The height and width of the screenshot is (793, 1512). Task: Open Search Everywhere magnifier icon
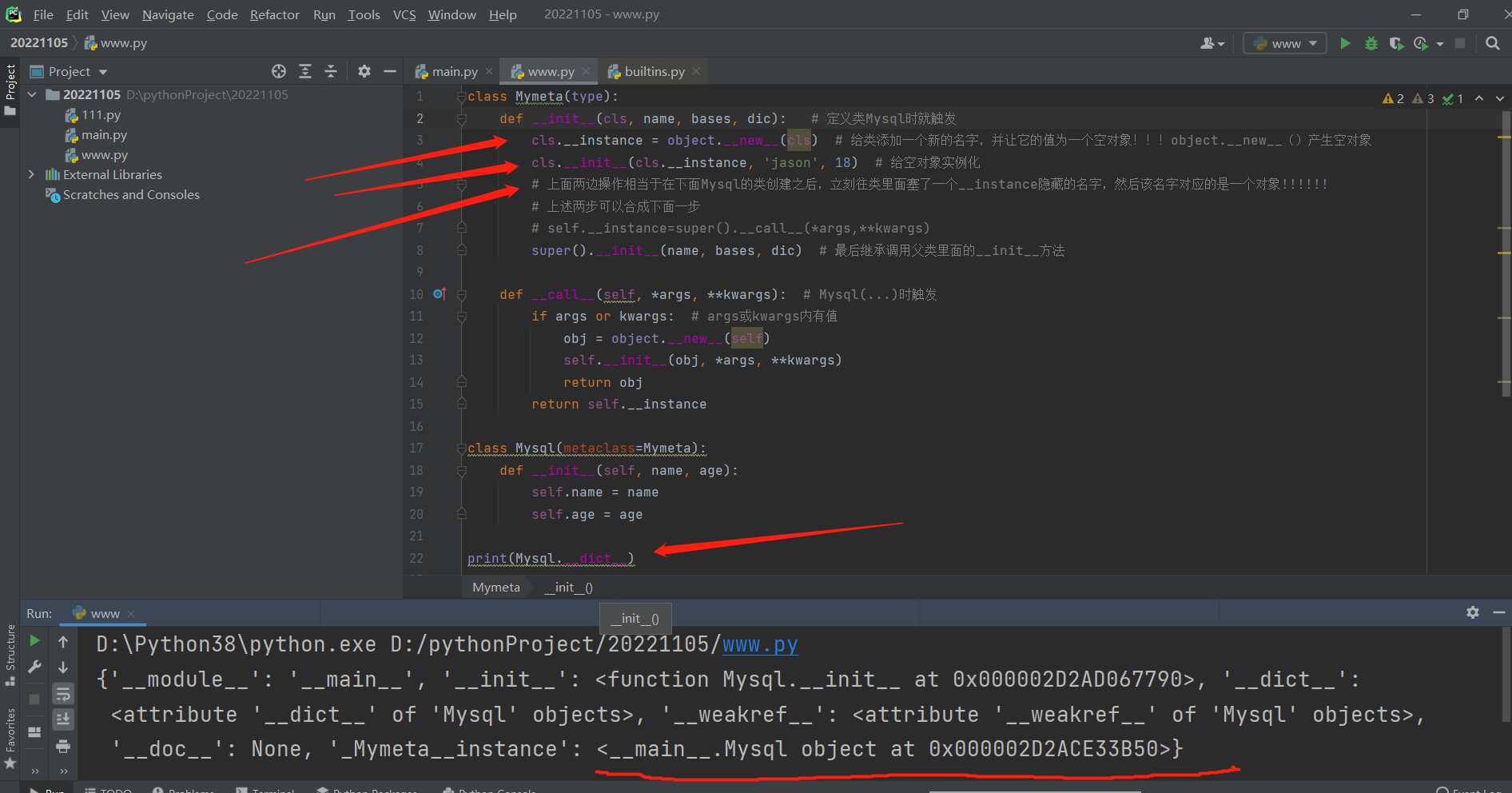(x=1492, y=43)
